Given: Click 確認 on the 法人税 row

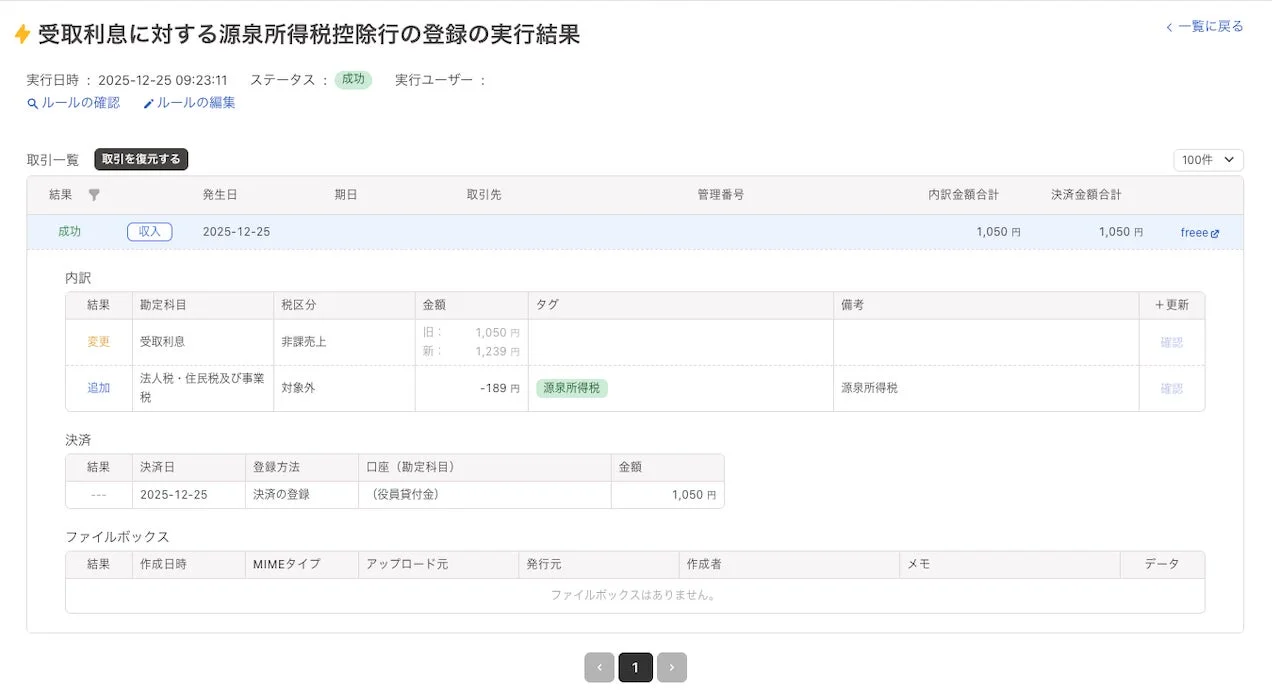Looking at the screenshot, I should point(1171,388).
